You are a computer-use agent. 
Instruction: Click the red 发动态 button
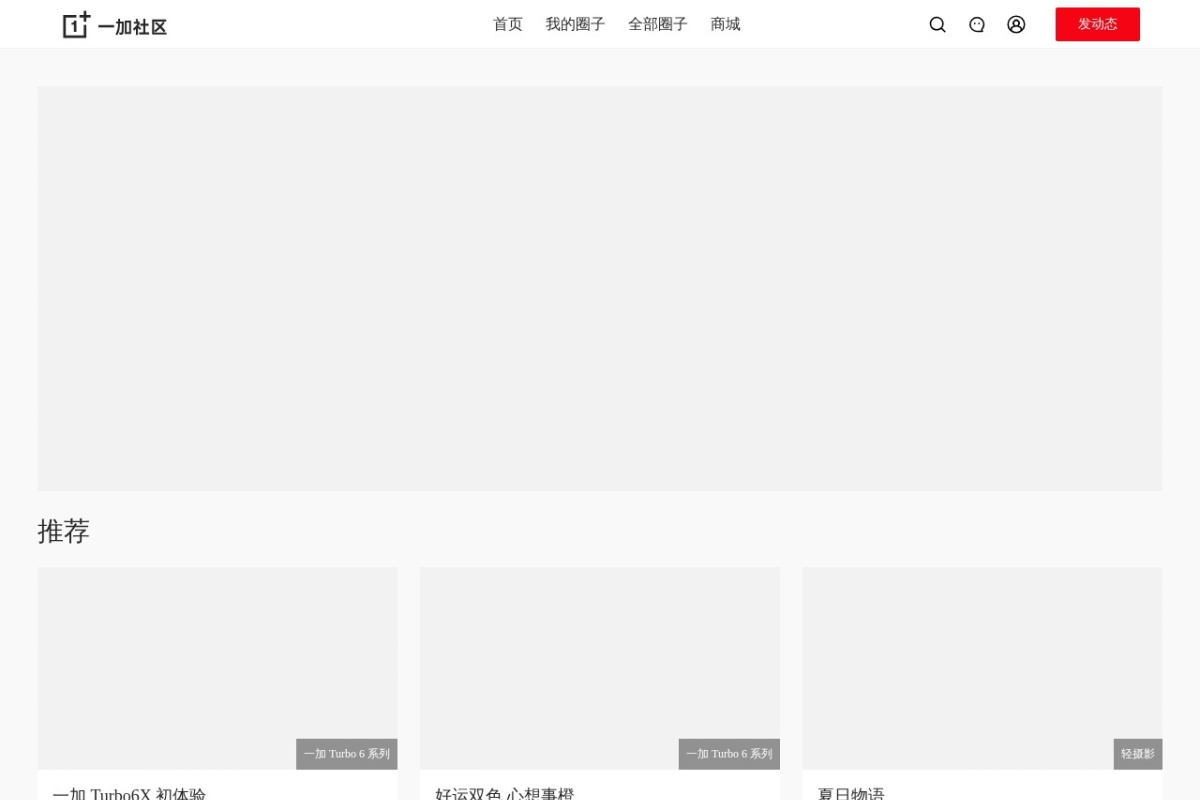pos(1097,24)
